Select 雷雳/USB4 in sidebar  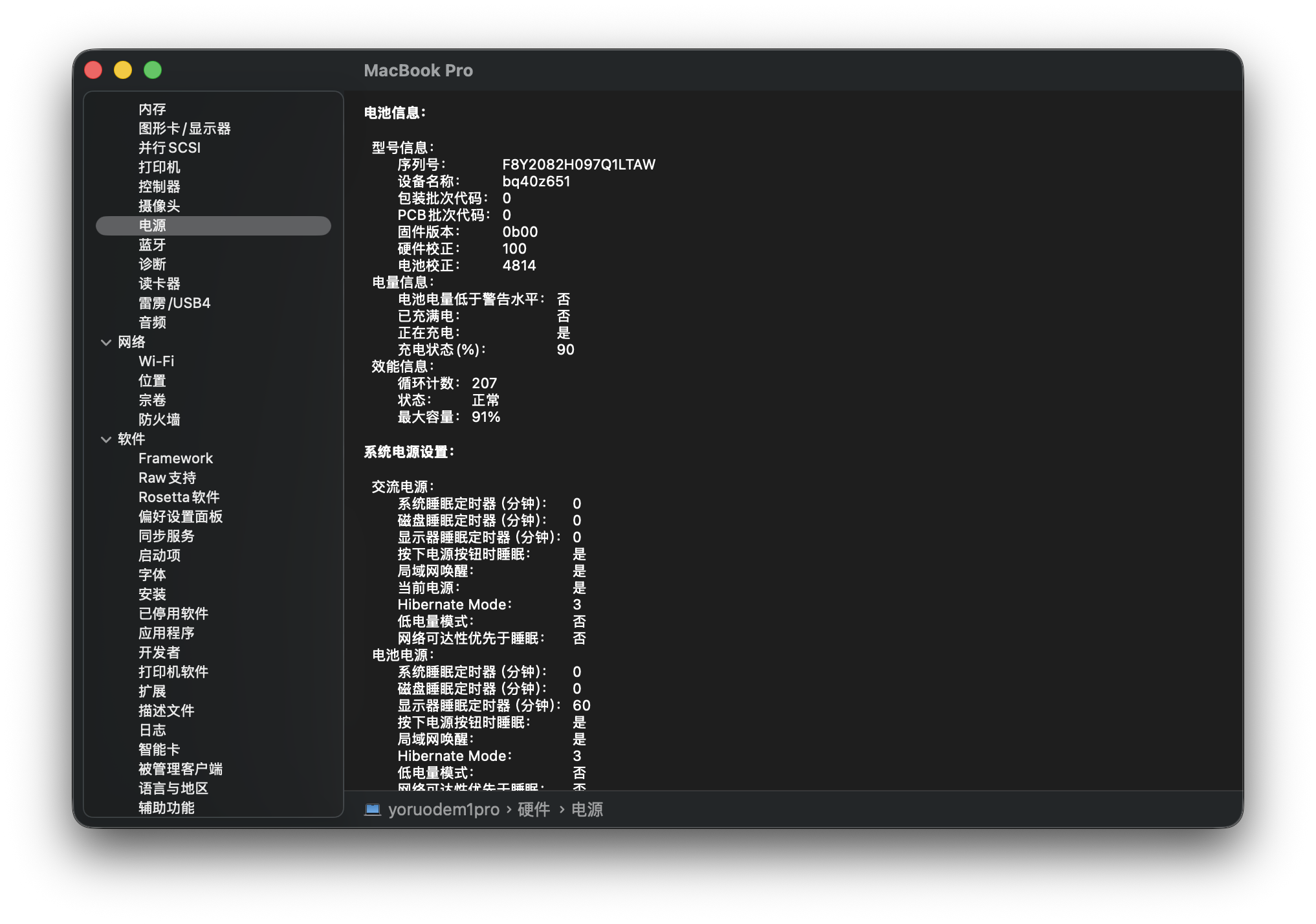tap(175, 303)
